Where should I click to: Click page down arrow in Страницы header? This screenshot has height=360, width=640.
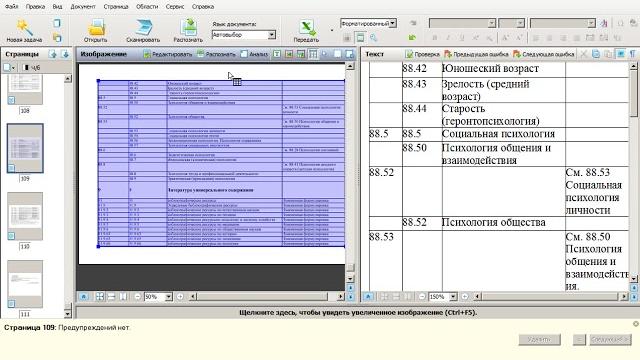[65, 54]
